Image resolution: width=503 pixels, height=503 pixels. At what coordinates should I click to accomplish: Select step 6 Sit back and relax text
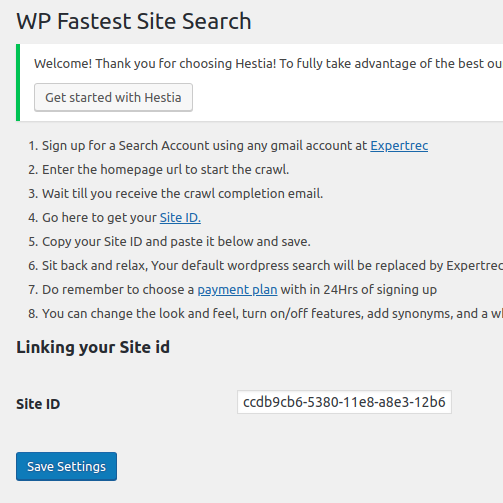272,266
